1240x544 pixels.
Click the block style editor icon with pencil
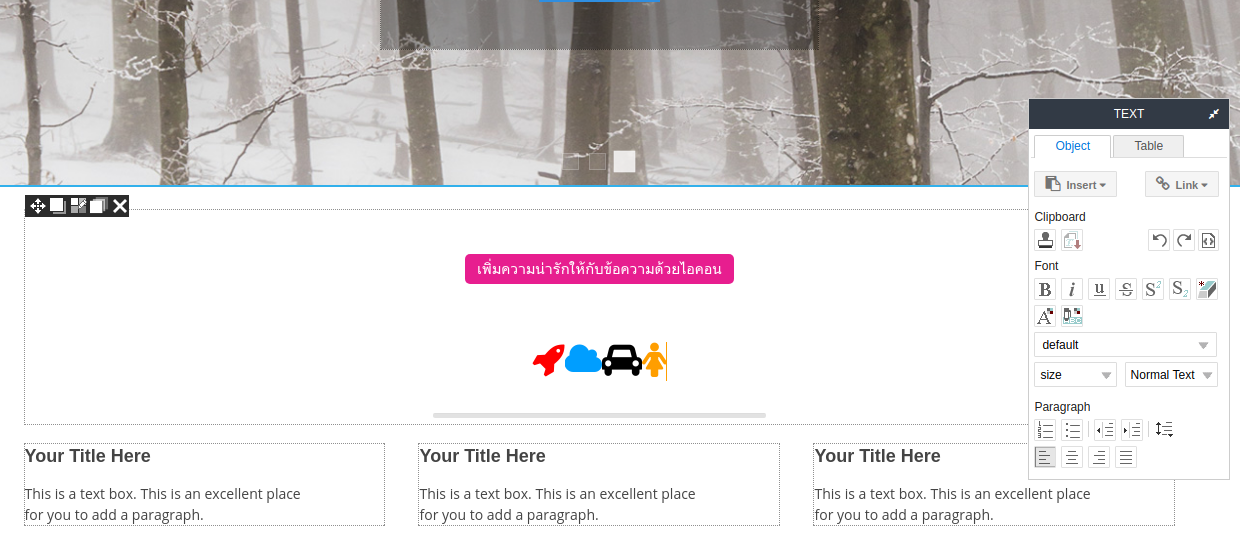(x=78, y=206)
